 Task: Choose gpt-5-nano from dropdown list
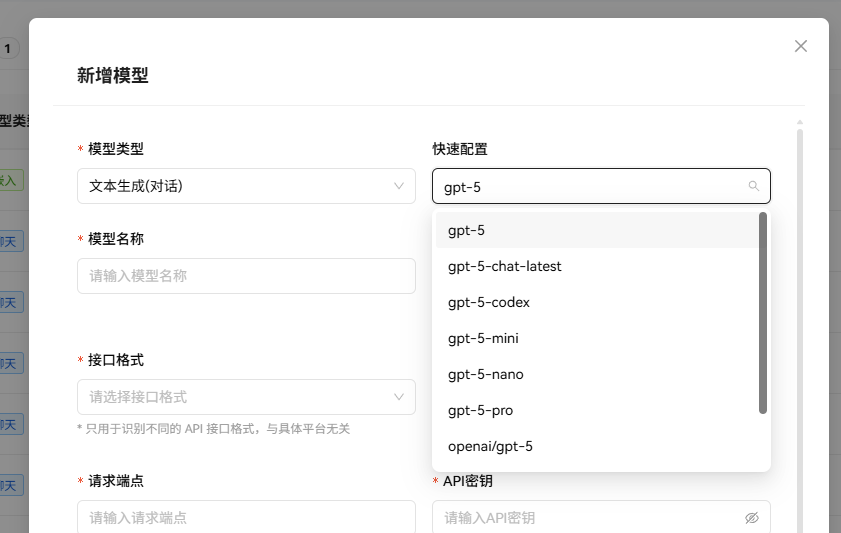(485, 374)
